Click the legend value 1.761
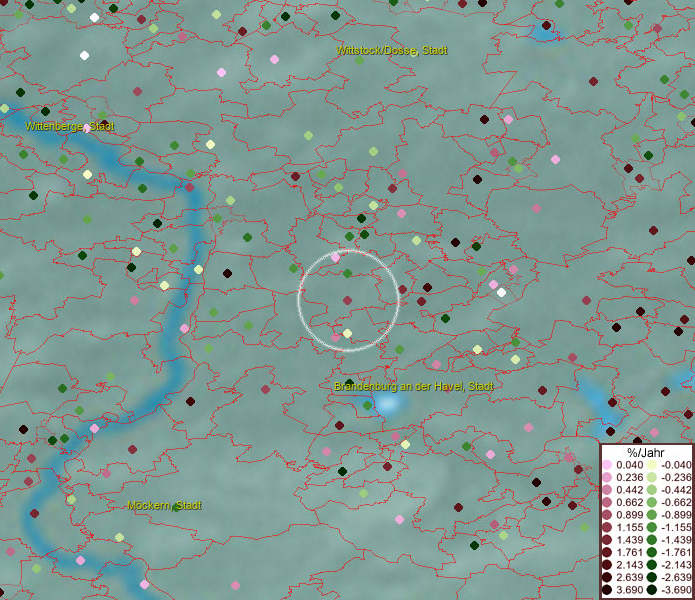The width and height of the screenshot is (695, 600). tap(629, 552)
